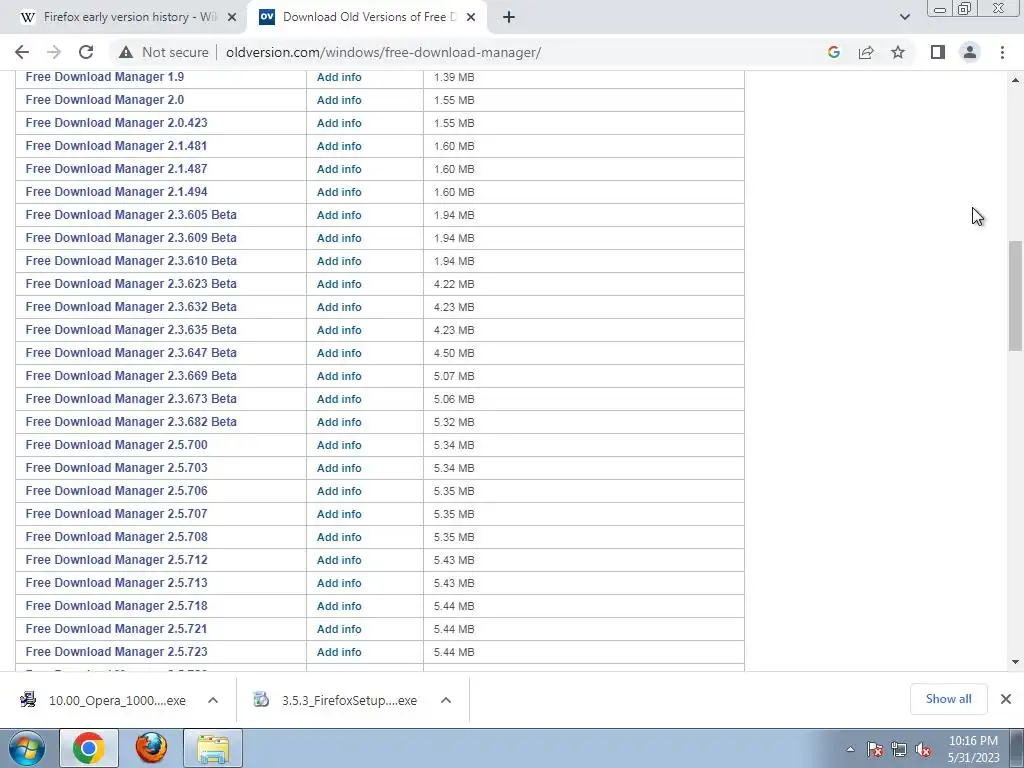The height and width of the screenshot is (768, 1024).
Task: Open Free Download Manager 2.1.494 link
Action: tap(116, 192)
